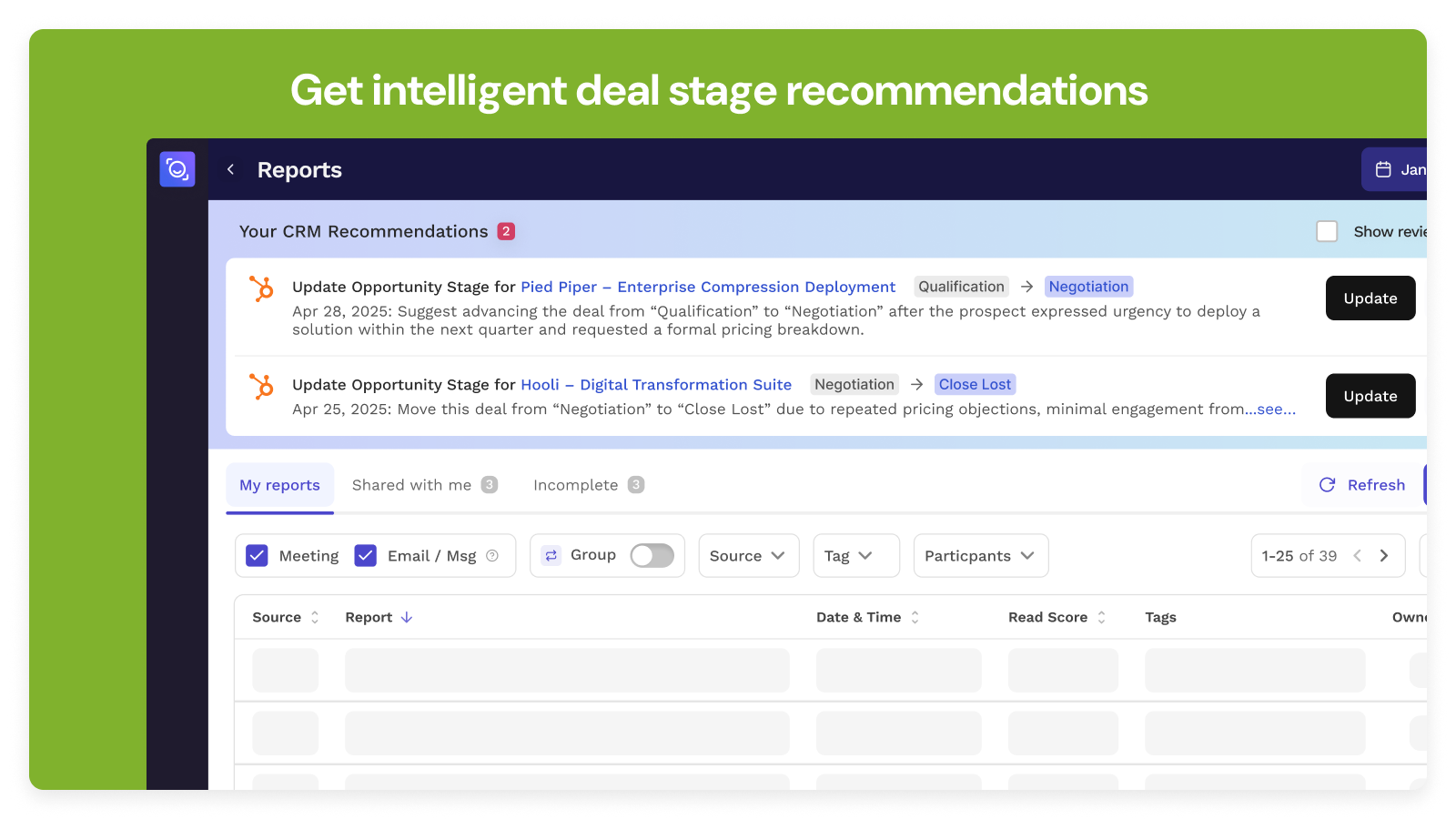Enable the Group toggle switch
1456x819 pixels.
click(x=652, y=556)
